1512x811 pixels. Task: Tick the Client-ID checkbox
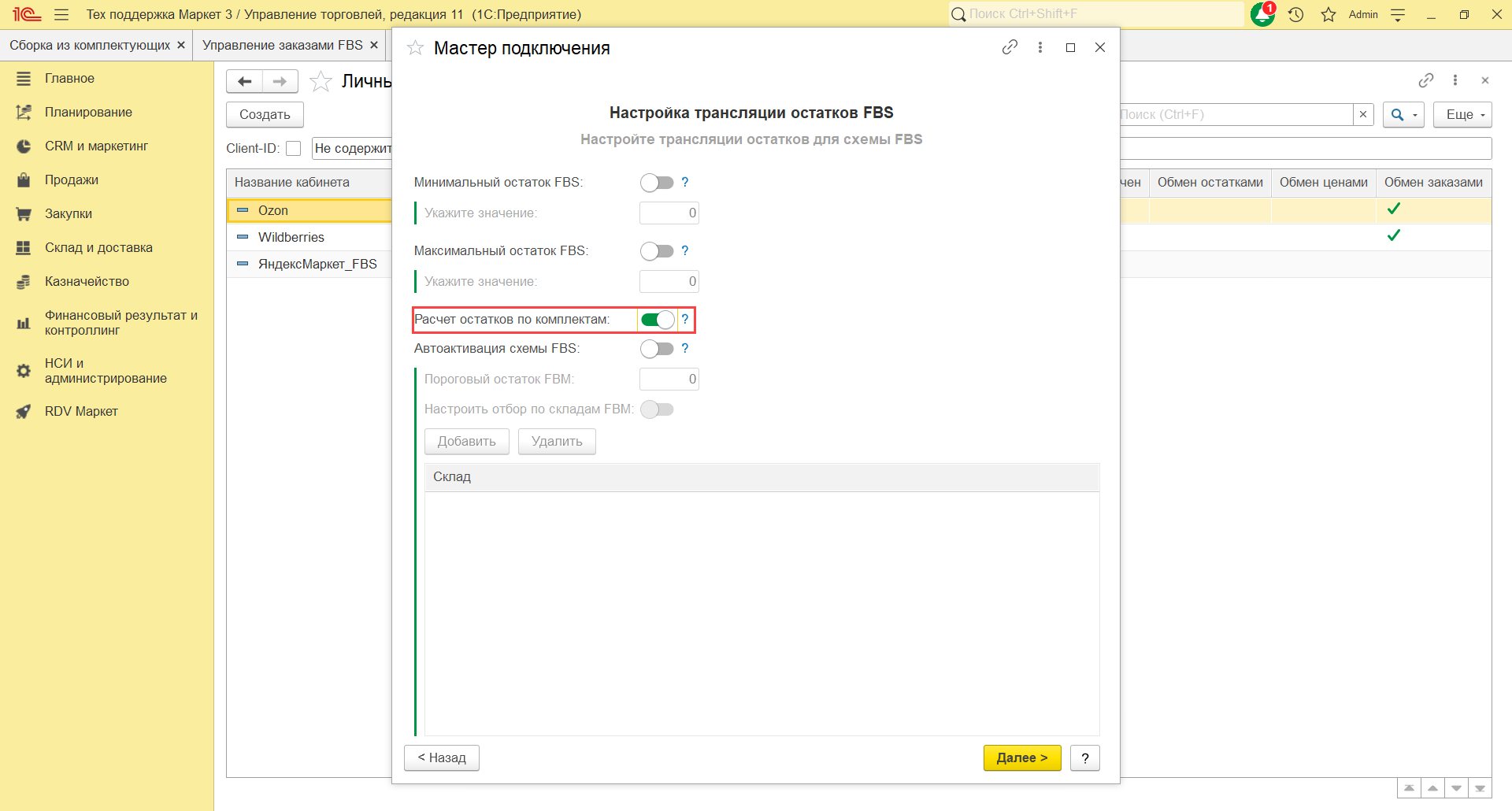(x=294, y=149)
